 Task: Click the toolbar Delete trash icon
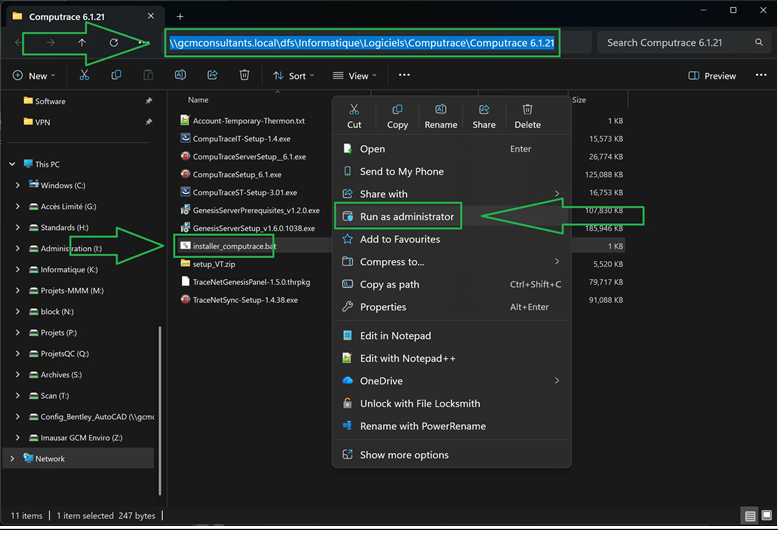point(244,75)
